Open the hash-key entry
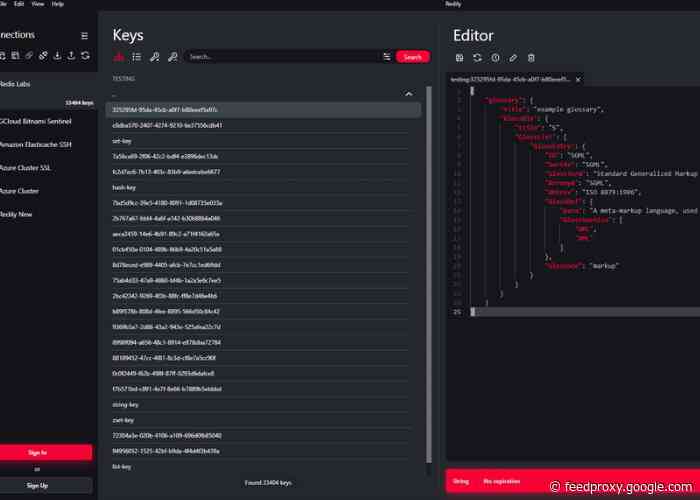The width and height of the screenshot is (700, 500). point(260,188)
